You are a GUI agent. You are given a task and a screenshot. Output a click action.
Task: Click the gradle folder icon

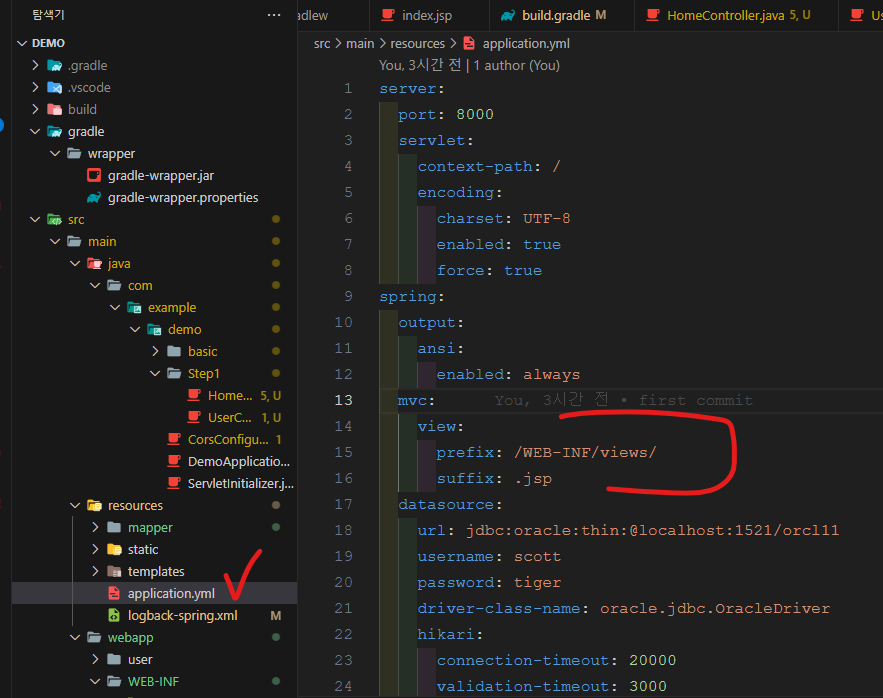point(55,131)
